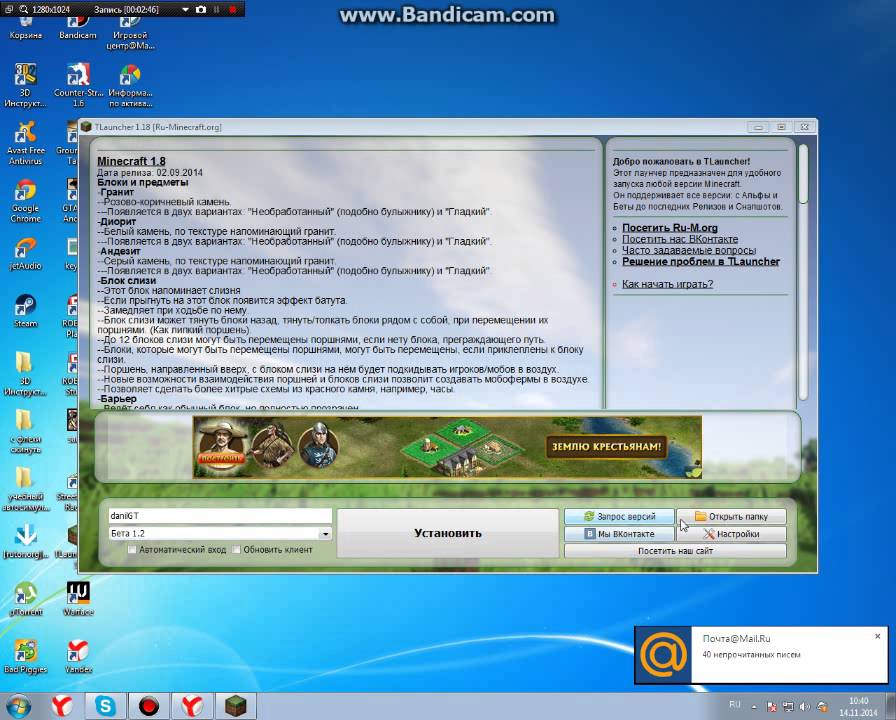This screenshot has width=896, height=720.
Task: Click the RU language indicator in tray
Action: [x=735, y=704]
